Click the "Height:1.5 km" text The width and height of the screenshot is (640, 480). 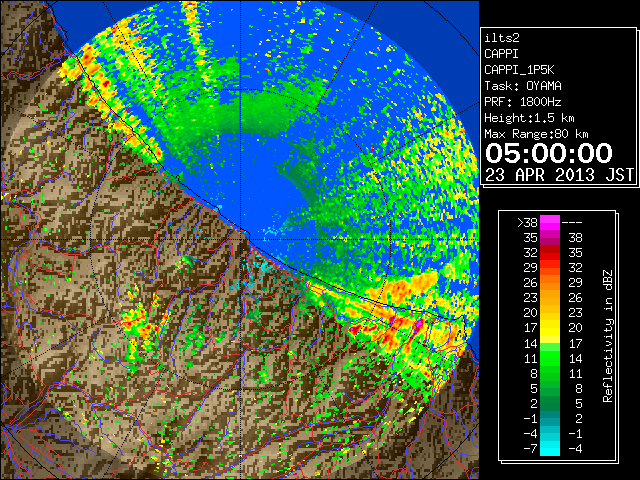[529, 118]
